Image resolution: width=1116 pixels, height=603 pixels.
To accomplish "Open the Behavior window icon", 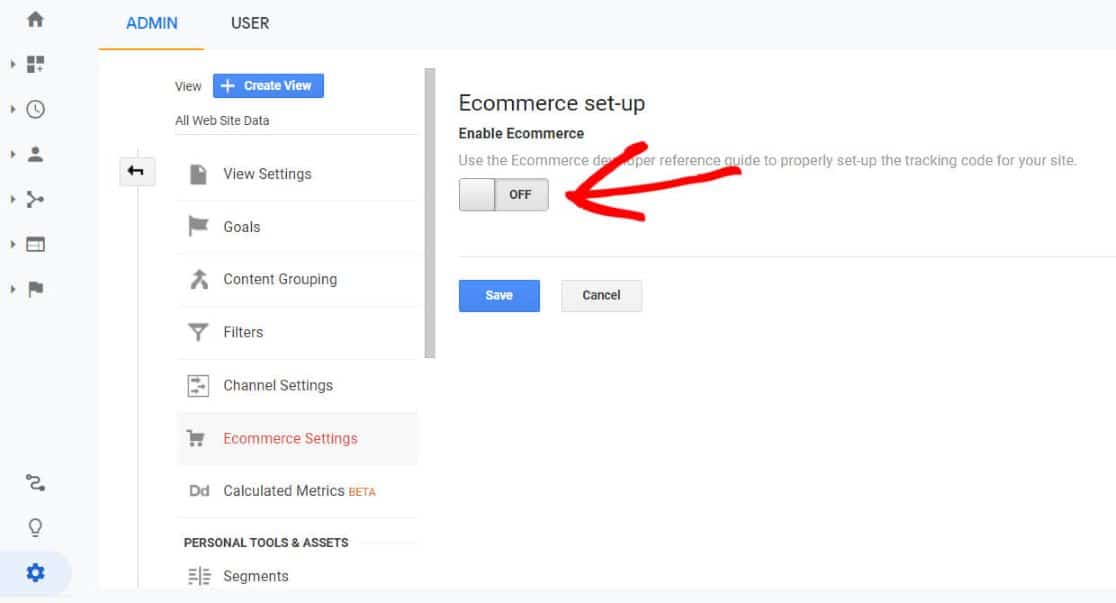I will point(35,244).
